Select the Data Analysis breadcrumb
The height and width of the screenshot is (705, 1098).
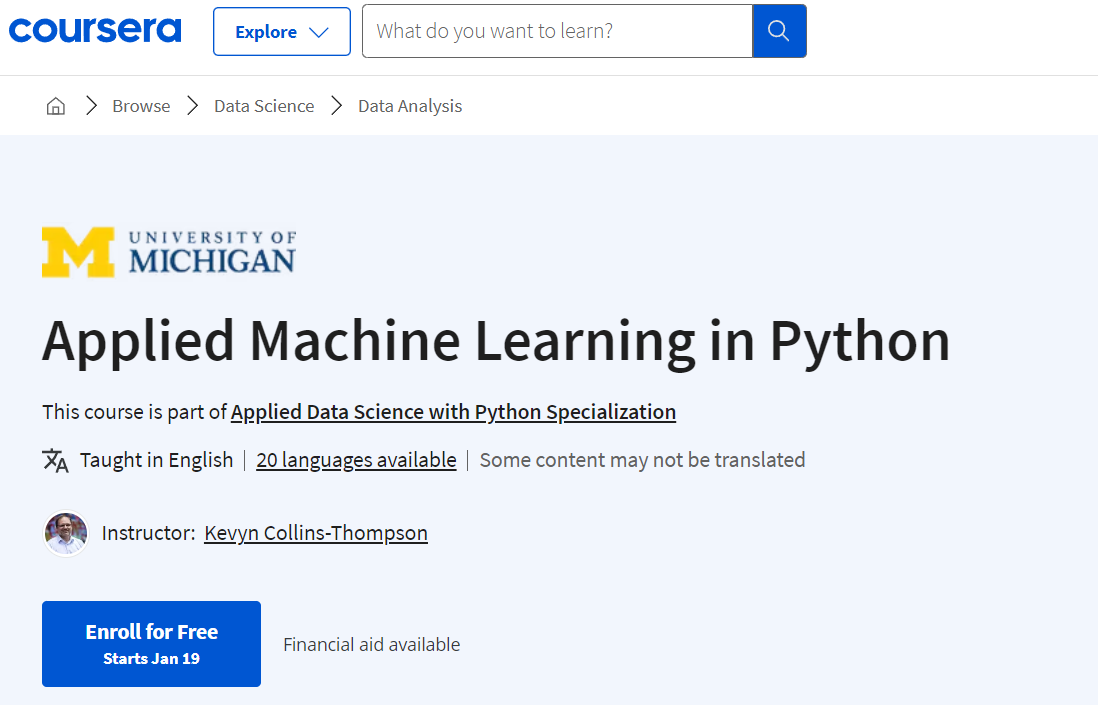coord(410,105)
